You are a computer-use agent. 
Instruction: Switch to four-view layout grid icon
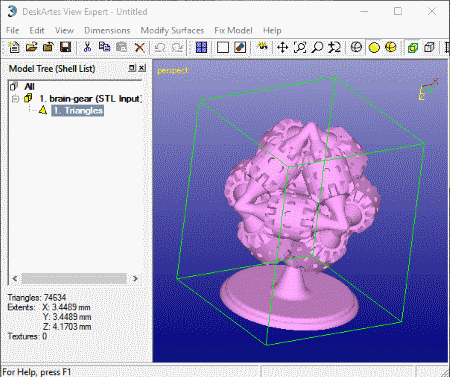tap(201, 47)
